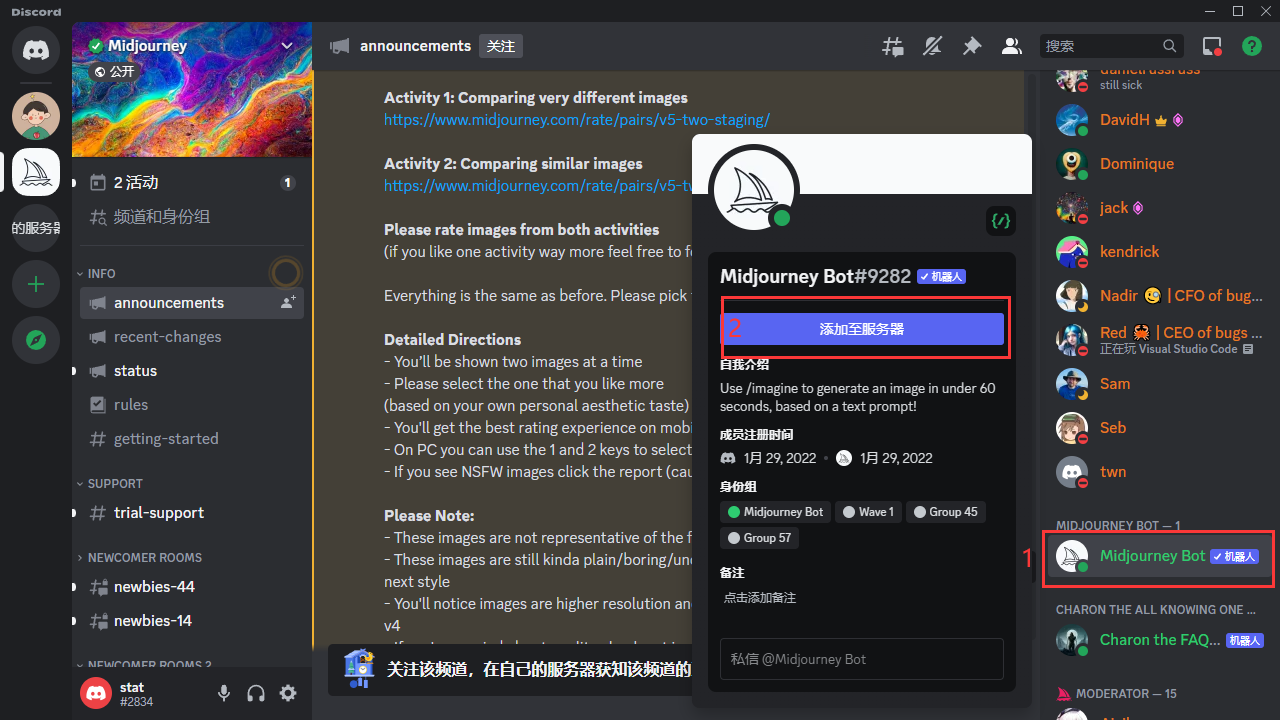The width and height of the screenshot is (1280, 720).
Task: Select the Midjourney sailboat server icon
Action: (36, 172)
